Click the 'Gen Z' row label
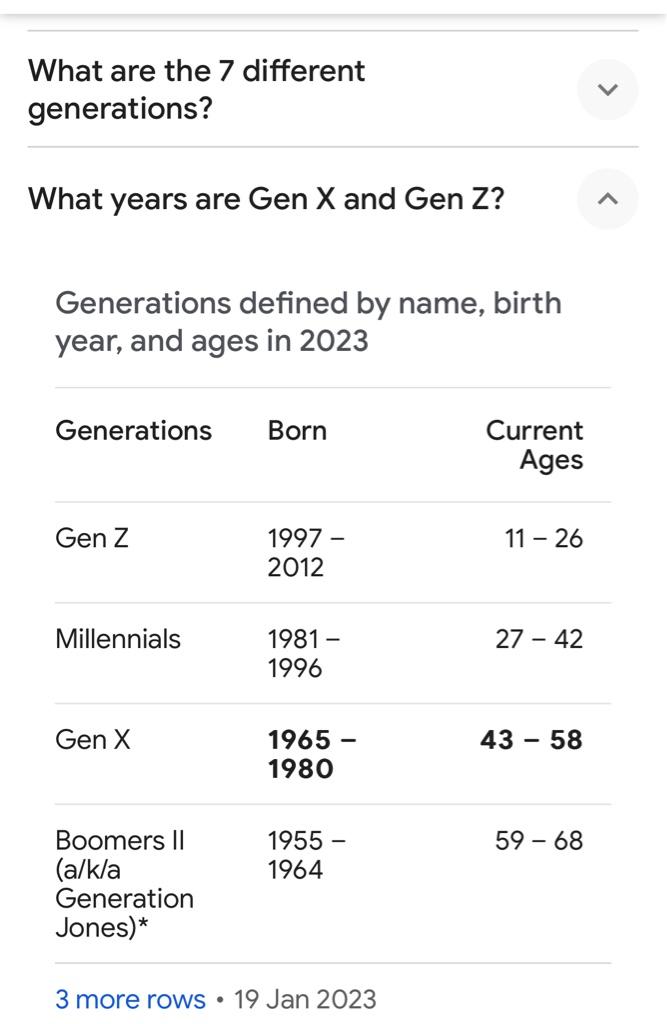The image size is (667, 1024). [x=92, y=538]
